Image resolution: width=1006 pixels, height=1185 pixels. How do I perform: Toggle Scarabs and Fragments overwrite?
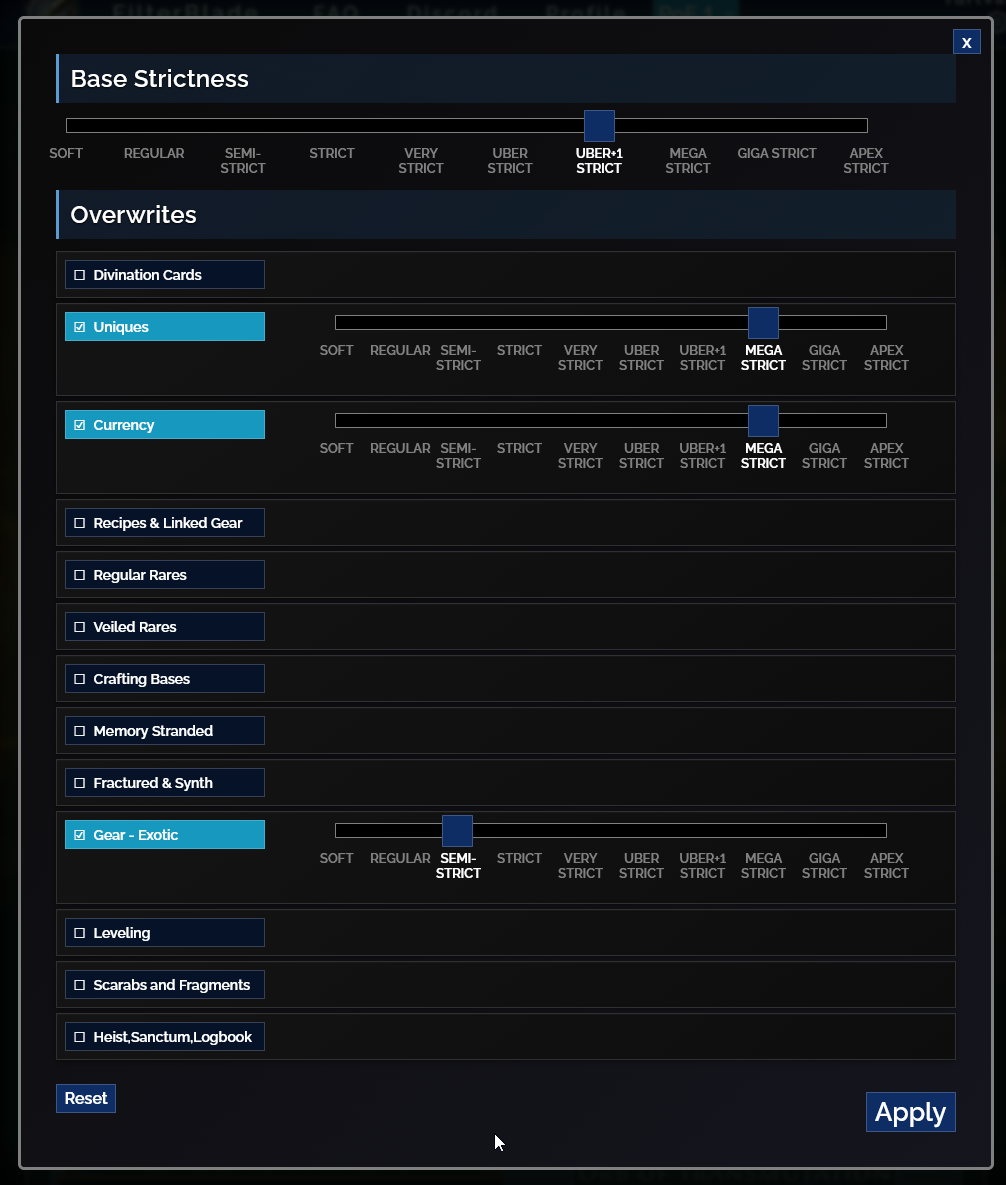coord(80,985)
